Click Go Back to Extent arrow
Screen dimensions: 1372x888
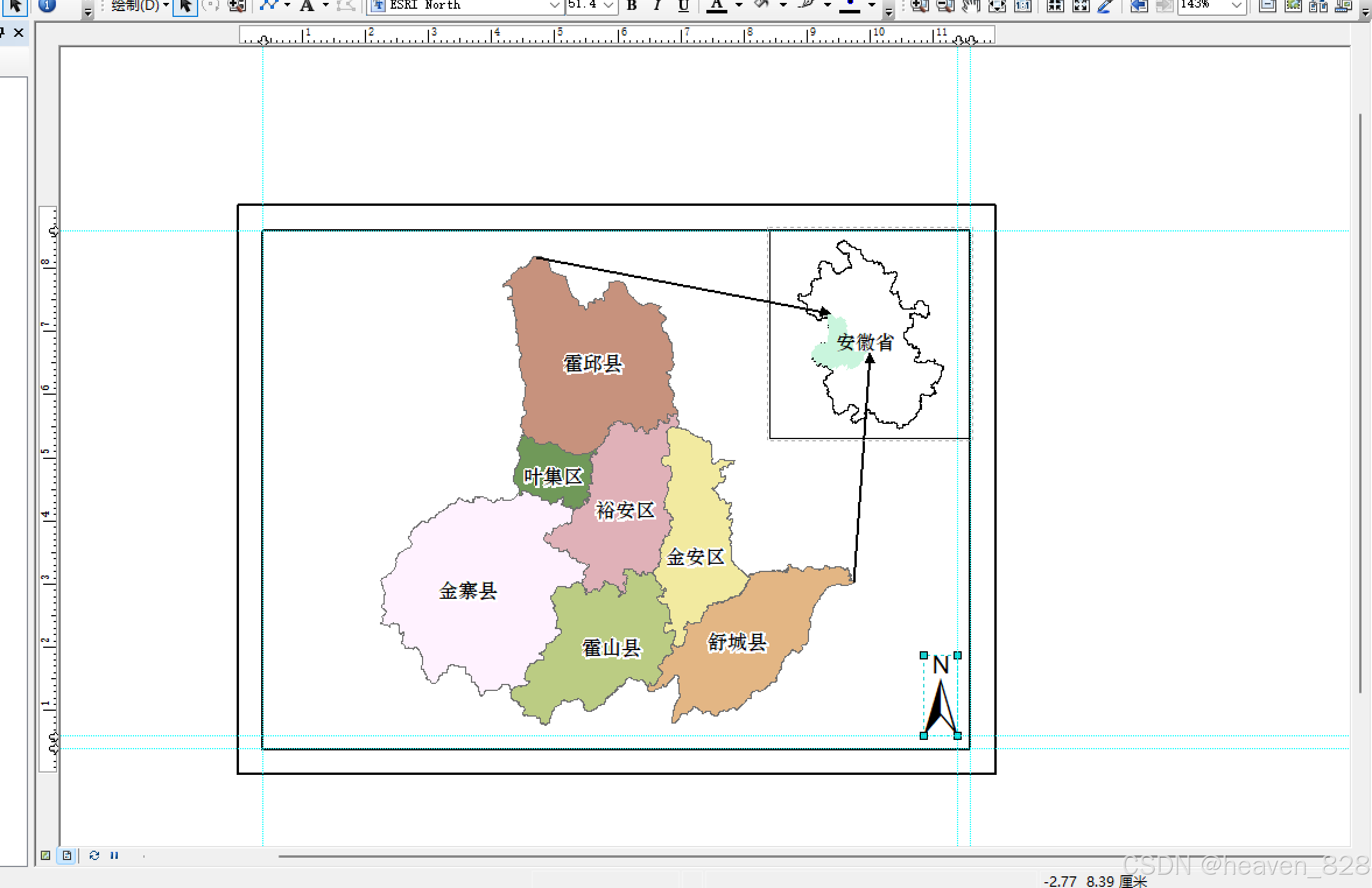pyautogui.click(x=1138, y=6)
